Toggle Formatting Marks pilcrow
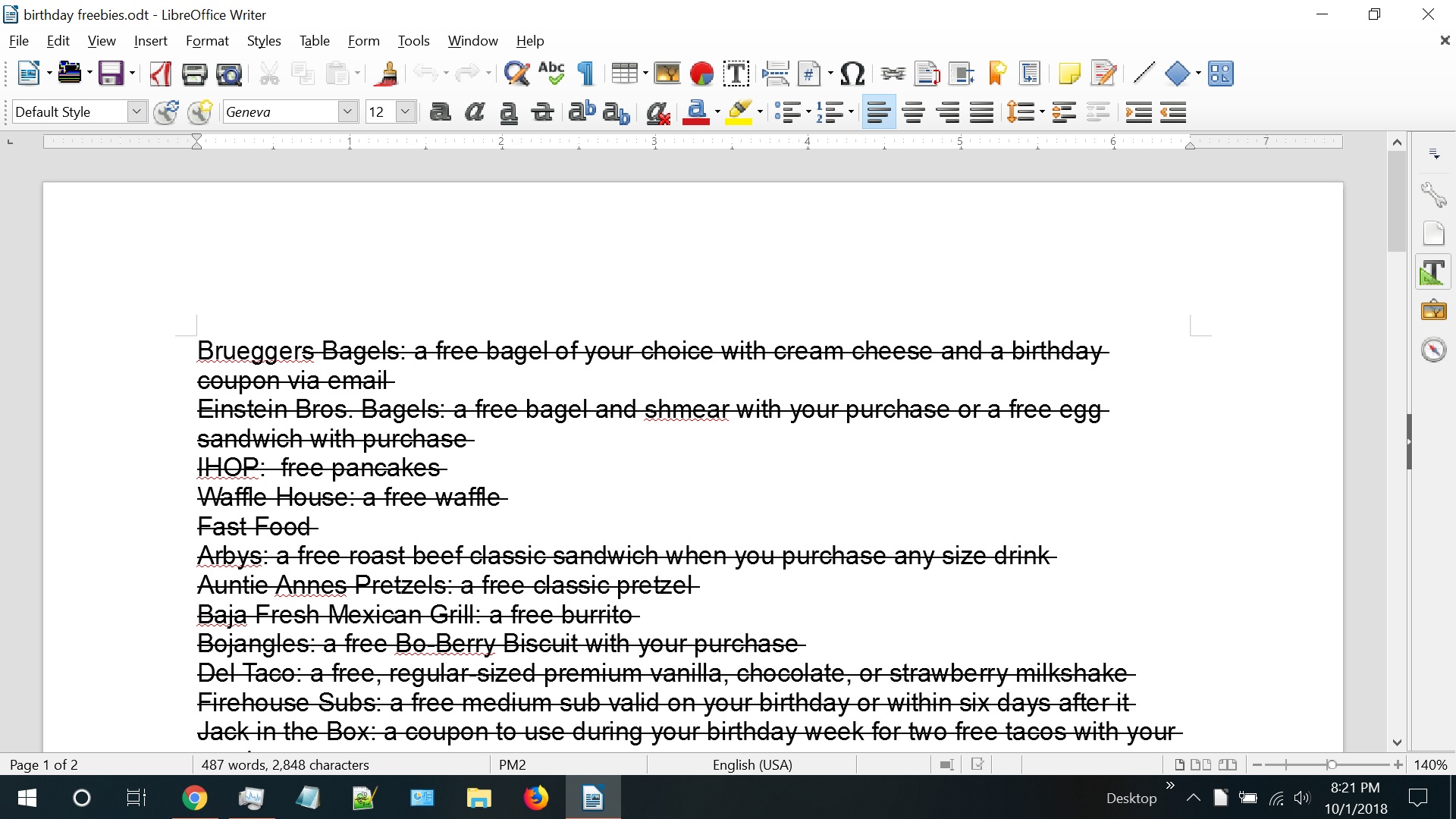This screenshot has height=819, width=1456. pyautogui.click(x=585, y=74)
